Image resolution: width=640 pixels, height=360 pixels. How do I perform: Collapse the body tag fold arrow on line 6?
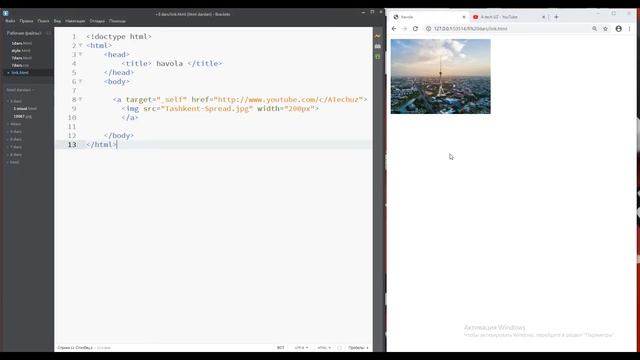click(x=80, y=81)
